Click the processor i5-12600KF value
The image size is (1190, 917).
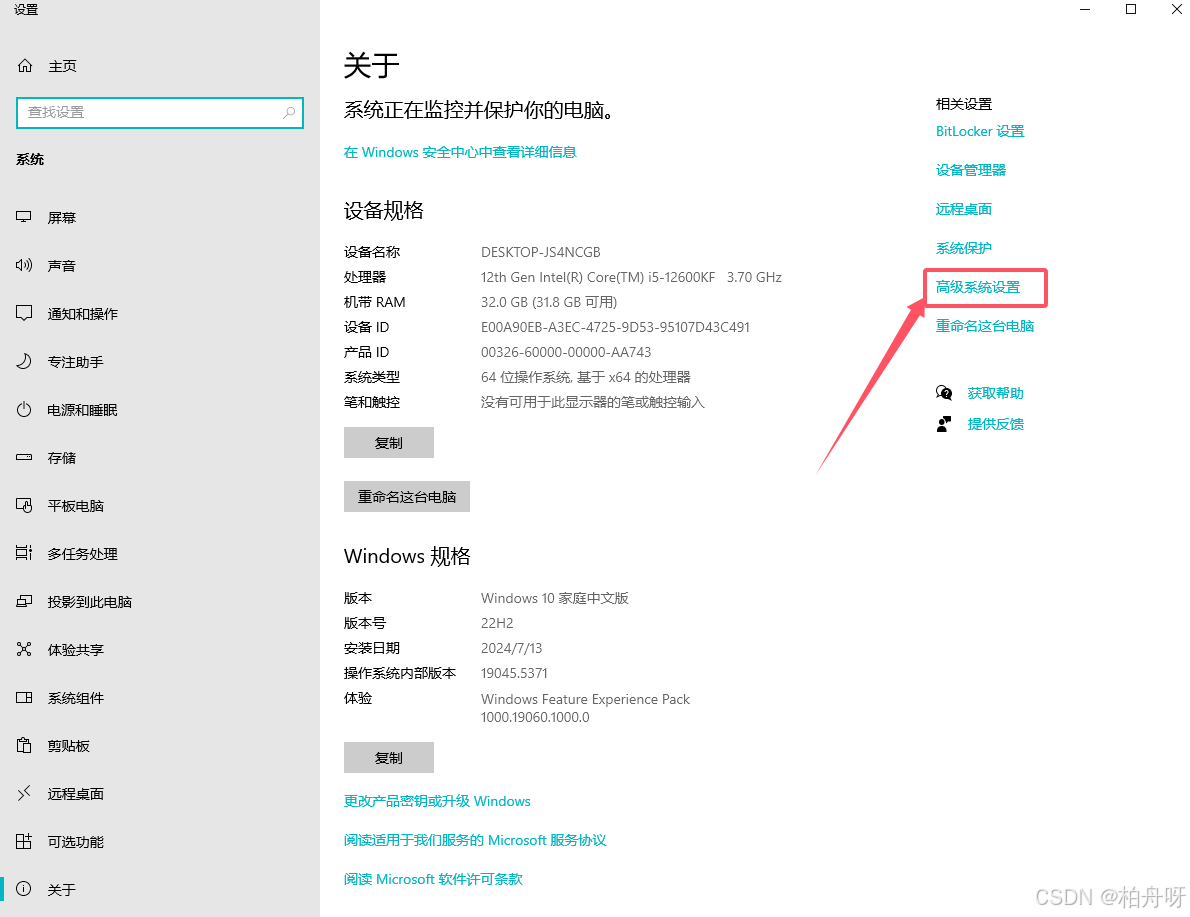631,277
